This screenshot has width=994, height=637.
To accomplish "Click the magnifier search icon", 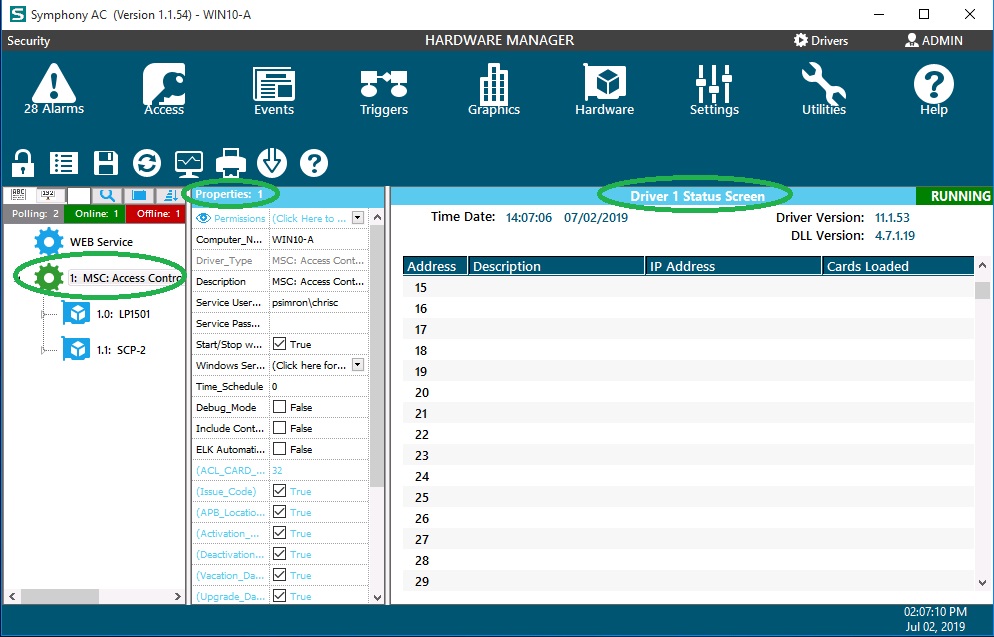I will tap(107, 195).
